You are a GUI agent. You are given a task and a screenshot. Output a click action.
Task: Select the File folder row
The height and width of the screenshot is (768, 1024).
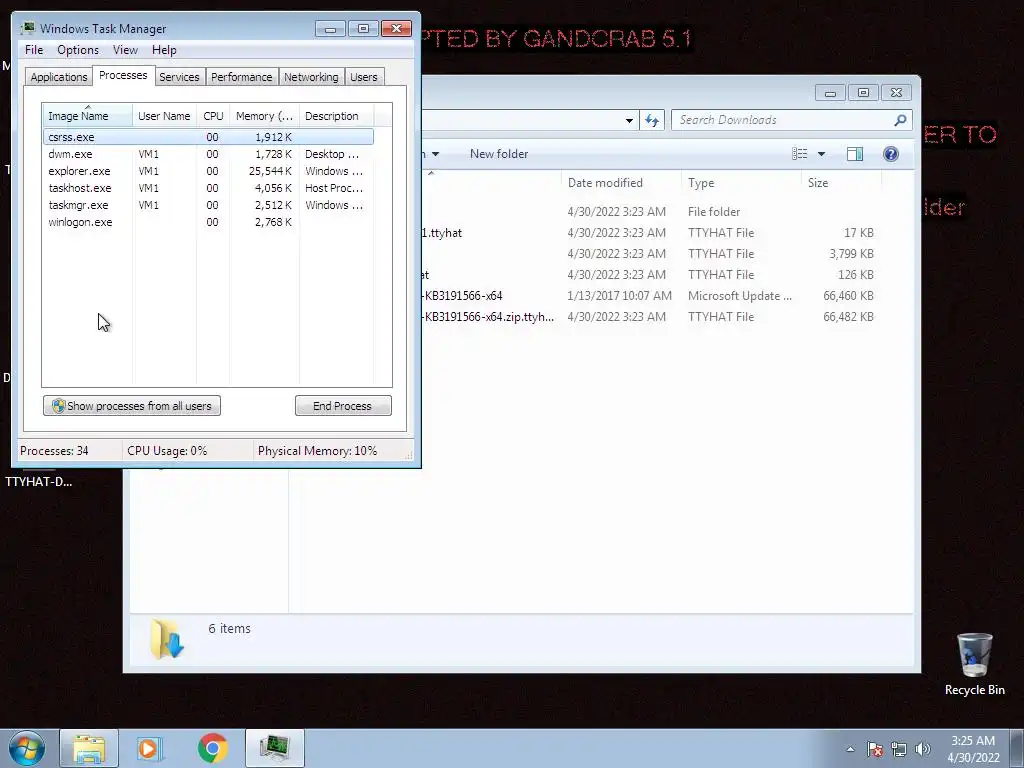pyautogui.click(x=652, y=212)
